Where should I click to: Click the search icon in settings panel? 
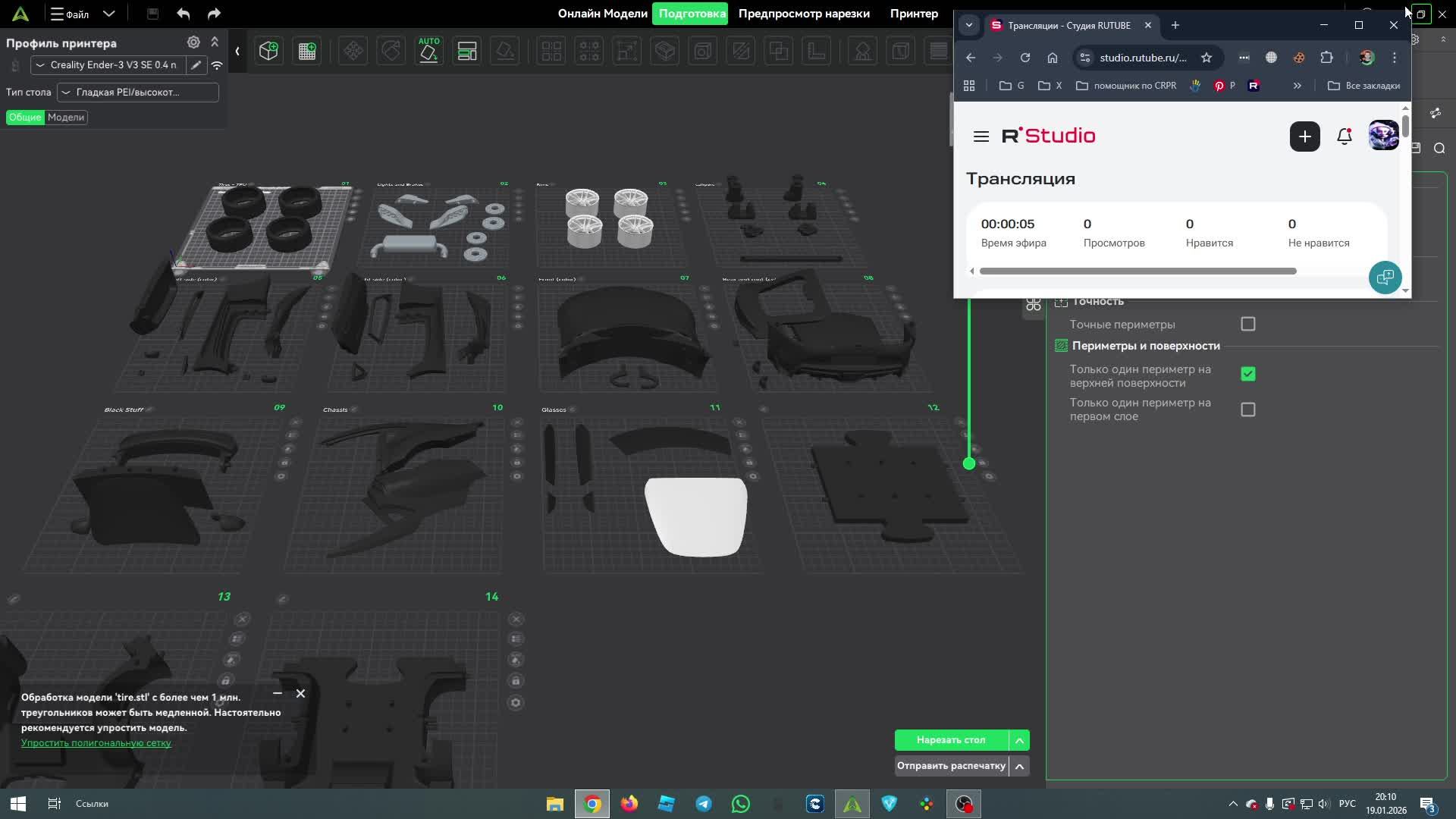pyautogui.click(x=1439, y=149)
